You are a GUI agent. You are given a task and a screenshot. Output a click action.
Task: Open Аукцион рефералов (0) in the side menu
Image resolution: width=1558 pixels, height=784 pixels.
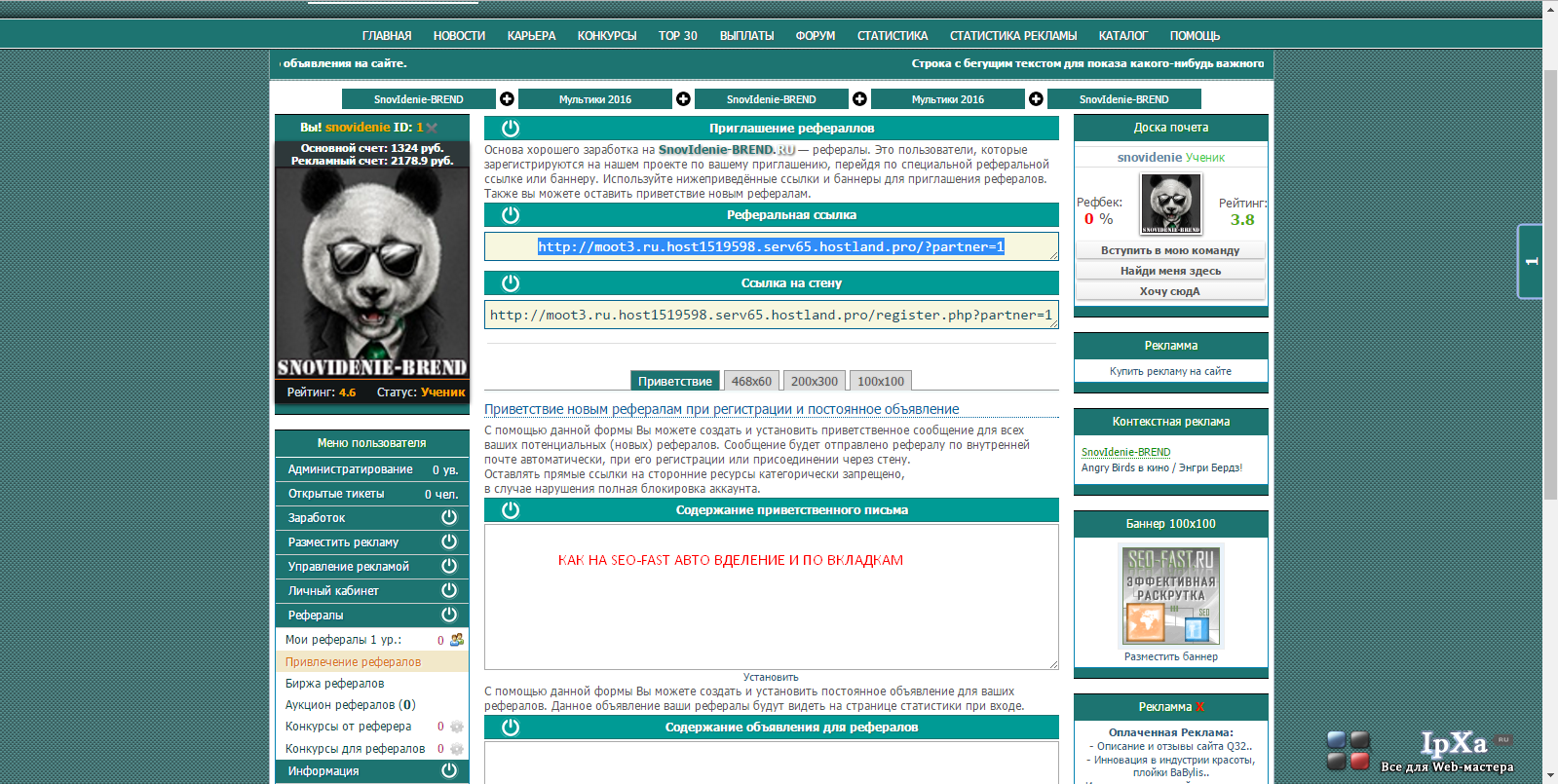tap(350, 705)
